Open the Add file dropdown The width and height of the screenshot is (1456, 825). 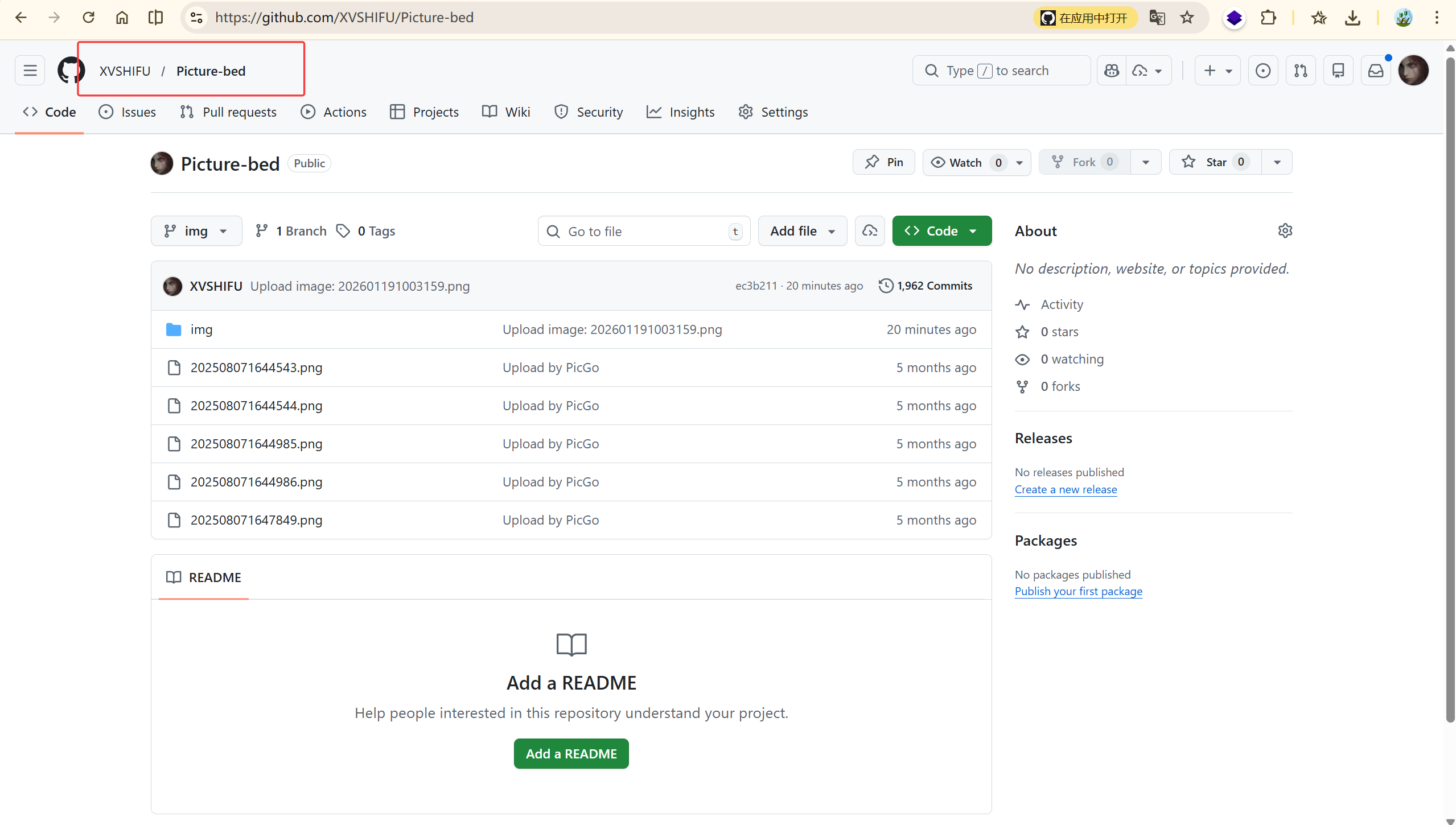(802, 231)
